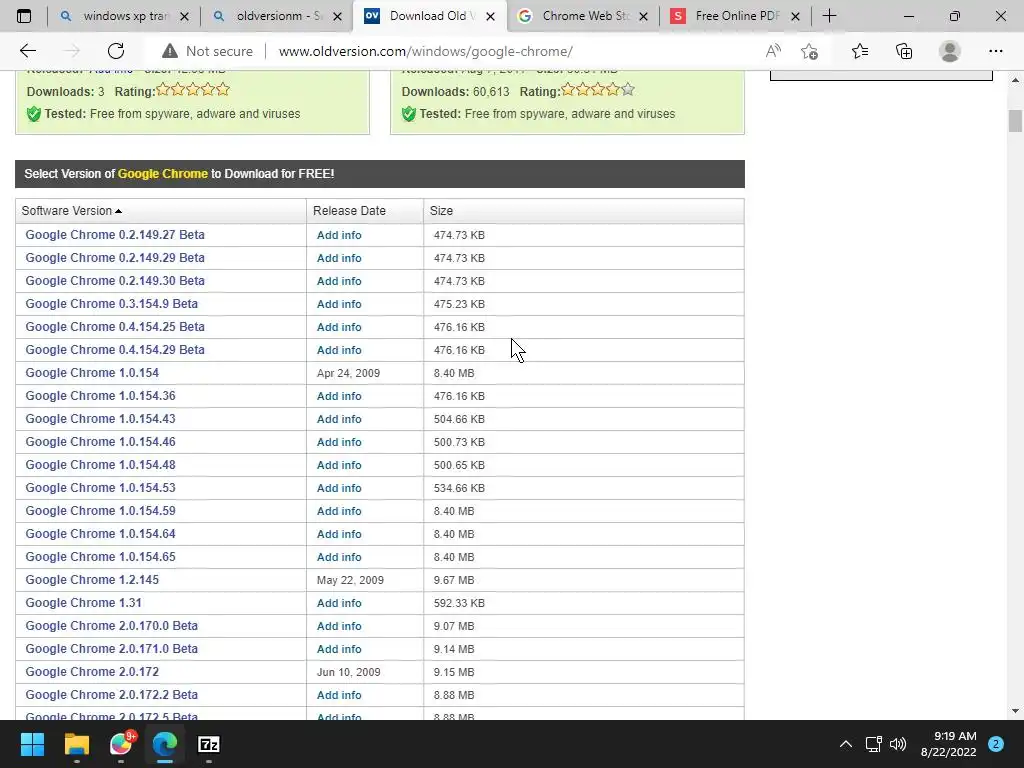Select the 8.40 MB size for Chrome 1.0.154

tap(454, 374)
